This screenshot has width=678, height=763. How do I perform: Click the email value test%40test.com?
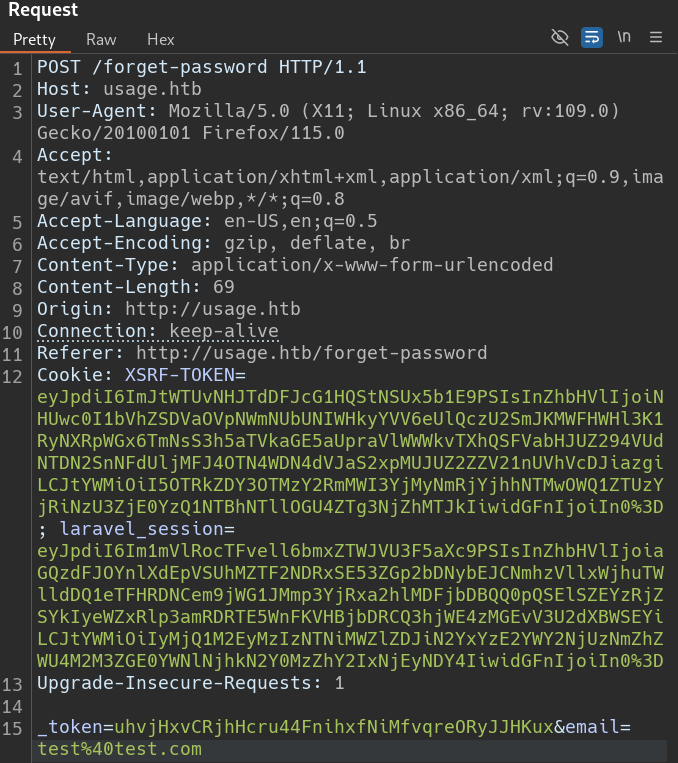(x=119, y=749)
